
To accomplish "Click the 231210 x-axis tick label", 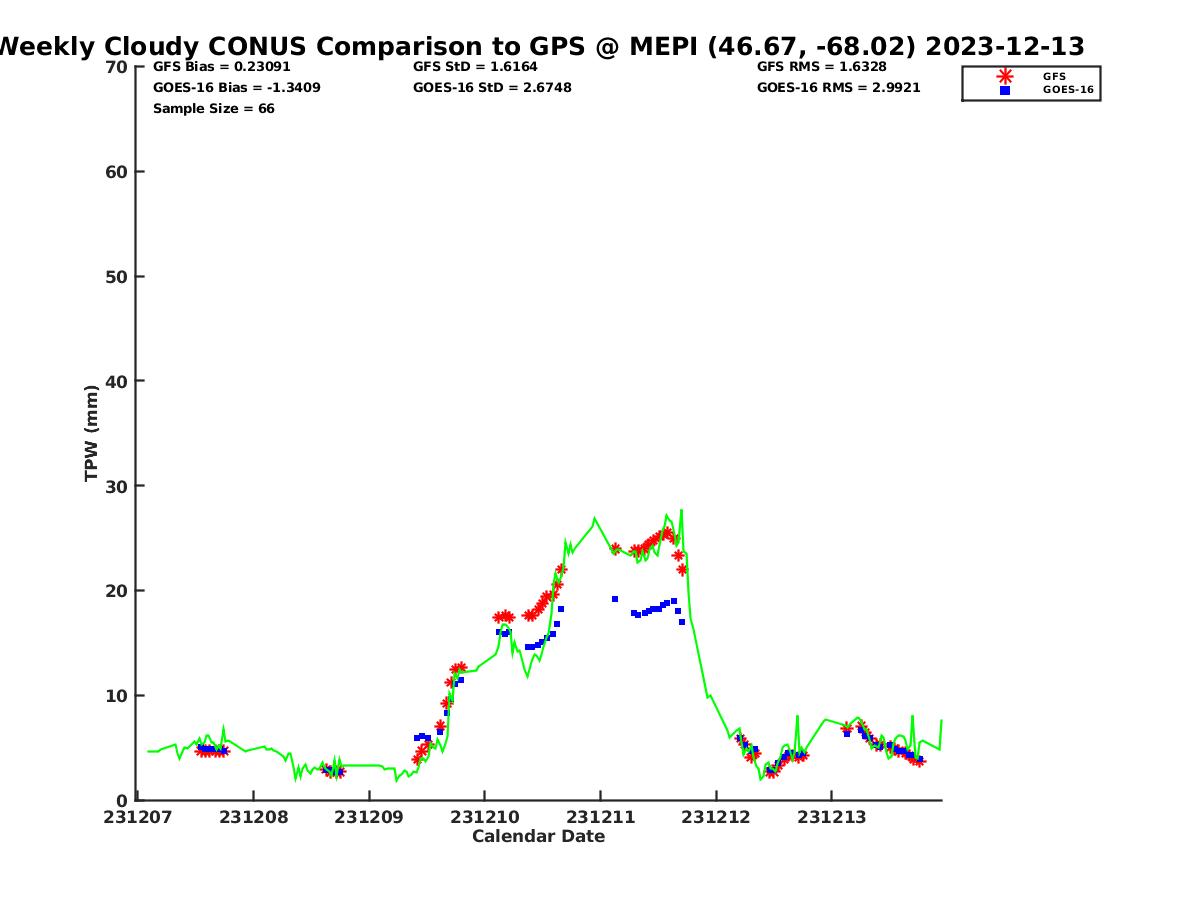I will click(x=484, y=817).
